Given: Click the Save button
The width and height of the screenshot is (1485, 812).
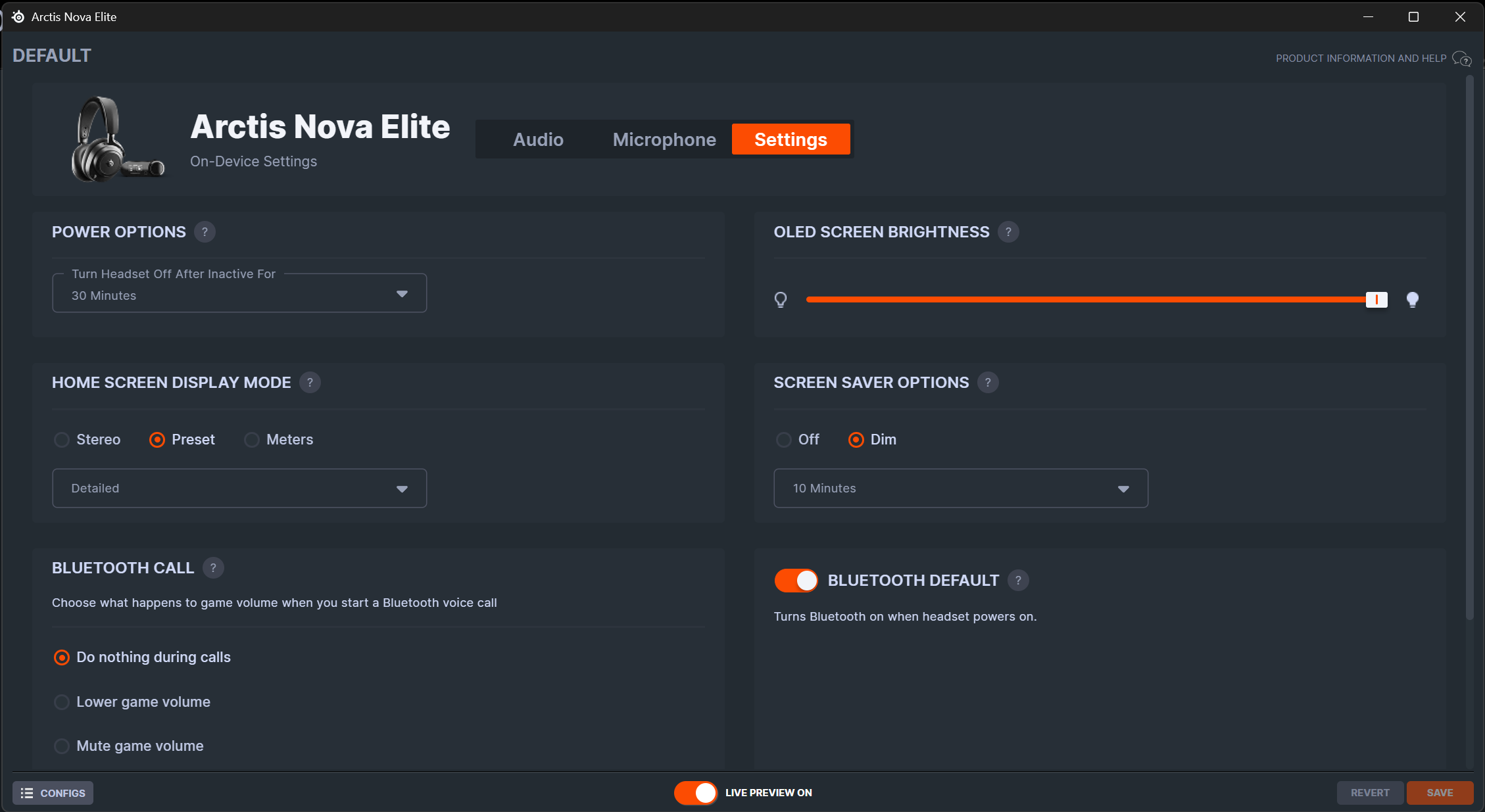Looking at the screenshot, I should [x=1440, y=793].
